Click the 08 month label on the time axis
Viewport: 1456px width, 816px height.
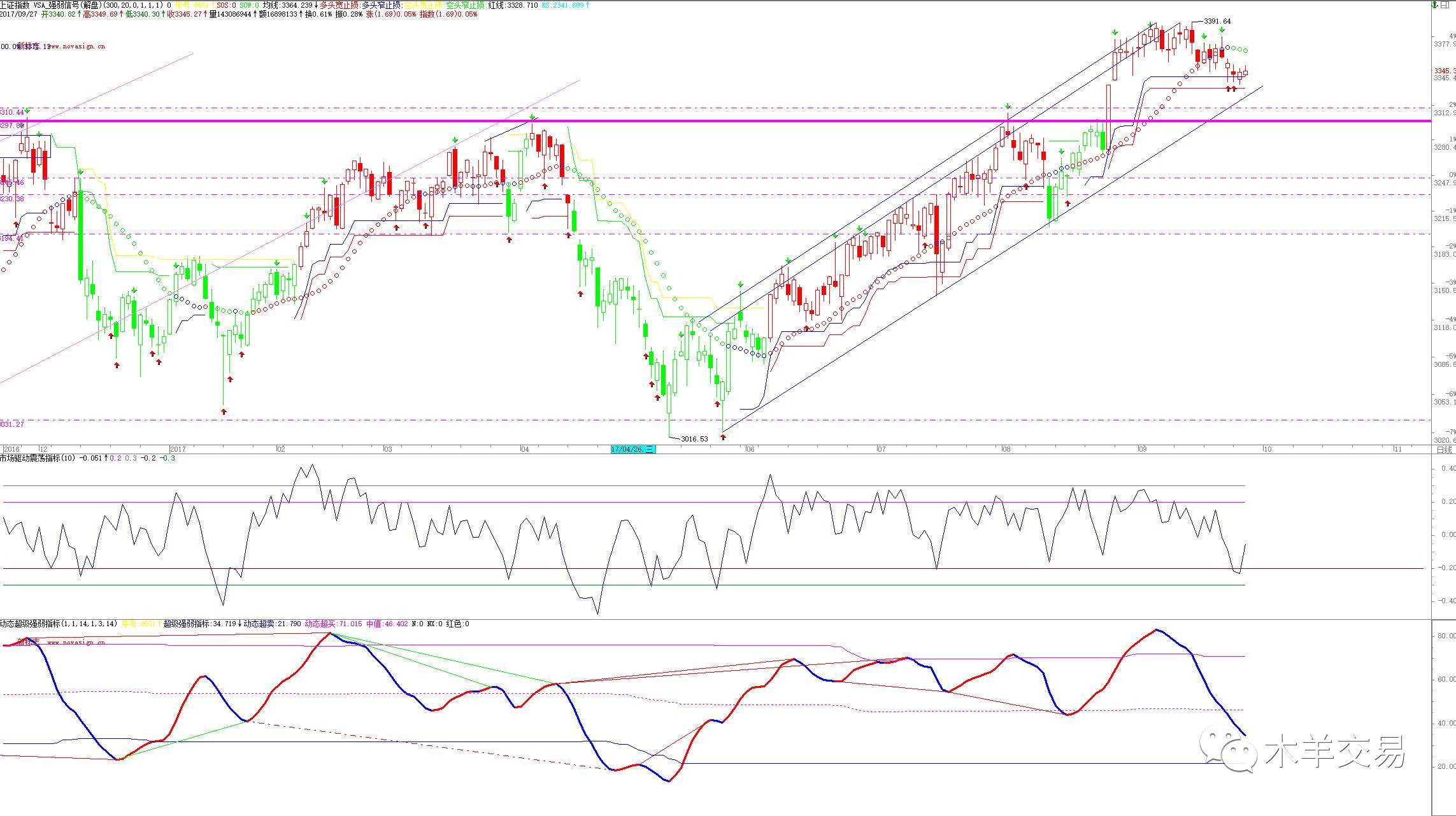click(x=1006, y=449)
